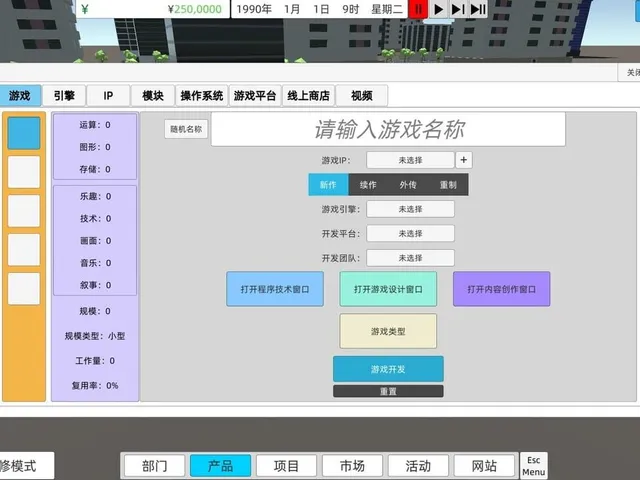This screenshot has height=480, width=640.
Task: Select fastest speed icon in the top bar
Action: coord(478,9)
